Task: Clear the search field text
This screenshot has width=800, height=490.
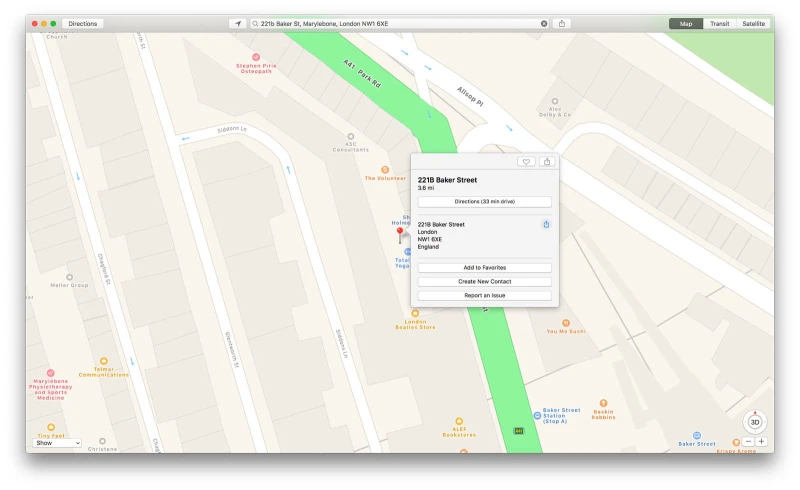Action: pos(544,23)
